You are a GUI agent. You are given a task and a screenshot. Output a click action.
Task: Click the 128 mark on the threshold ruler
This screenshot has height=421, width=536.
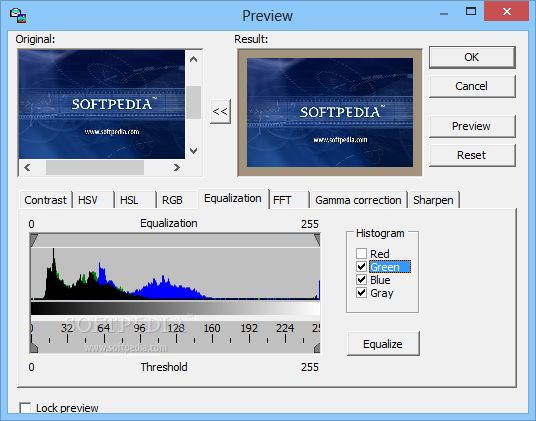point(176,328)
